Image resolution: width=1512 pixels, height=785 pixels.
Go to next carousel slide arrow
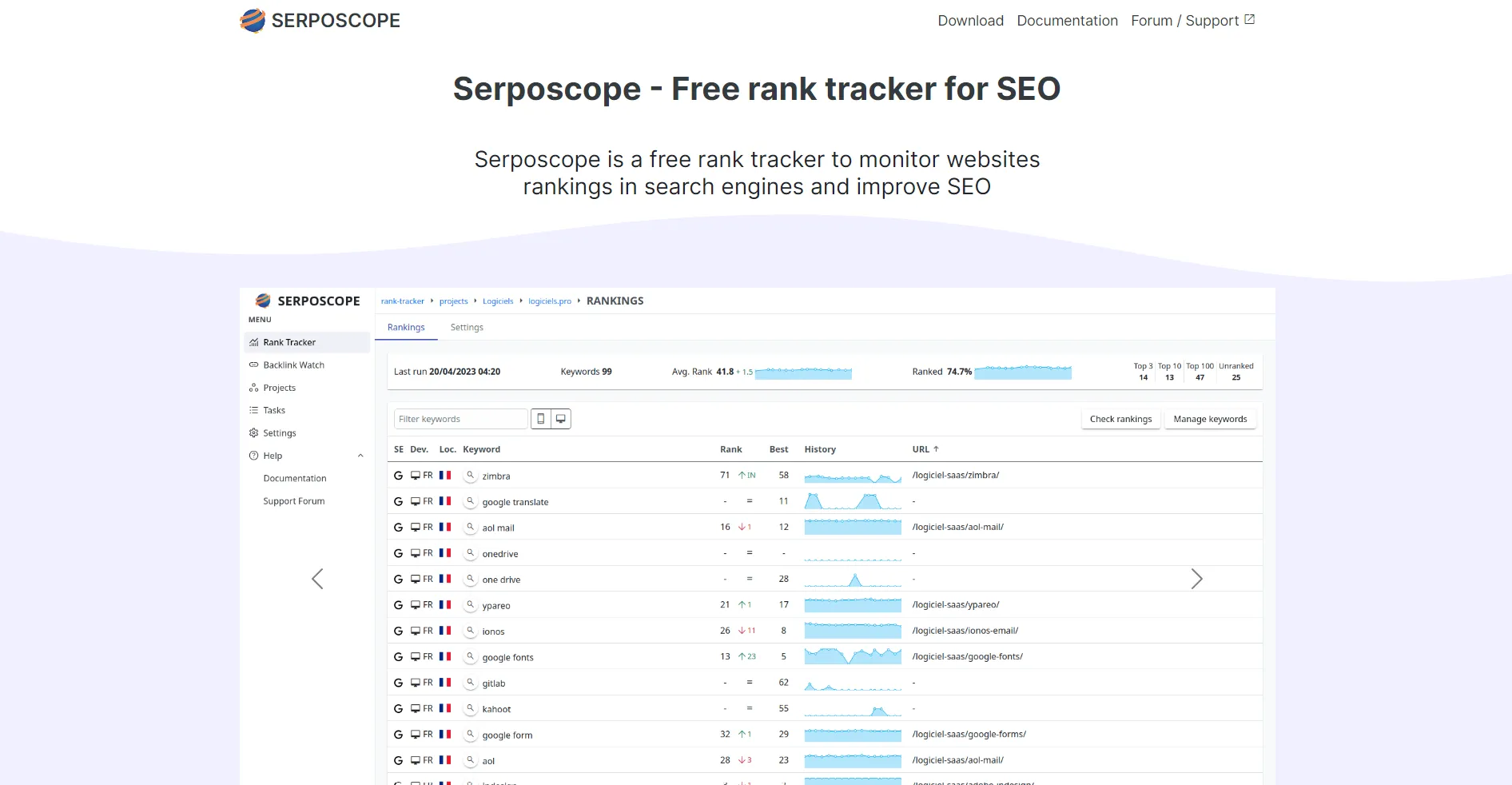click(x=1196, y=579)
